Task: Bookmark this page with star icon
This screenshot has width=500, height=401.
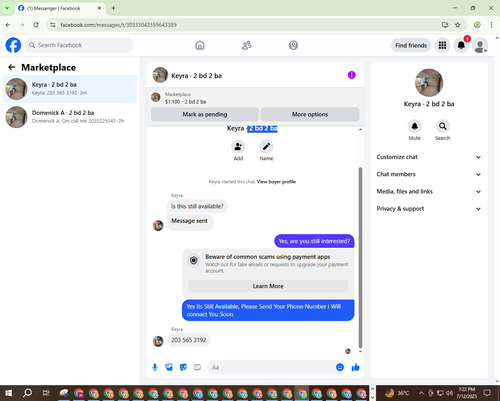Action: [x=458, y=25]
